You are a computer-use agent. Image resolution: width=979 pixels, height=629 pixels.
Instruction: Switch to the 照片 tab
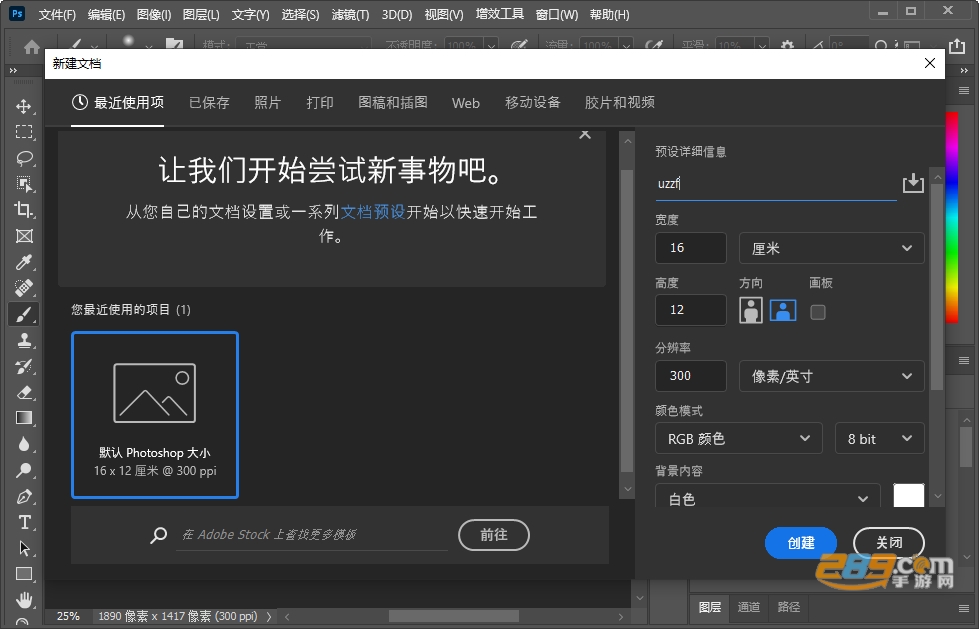tap(268, 102)
